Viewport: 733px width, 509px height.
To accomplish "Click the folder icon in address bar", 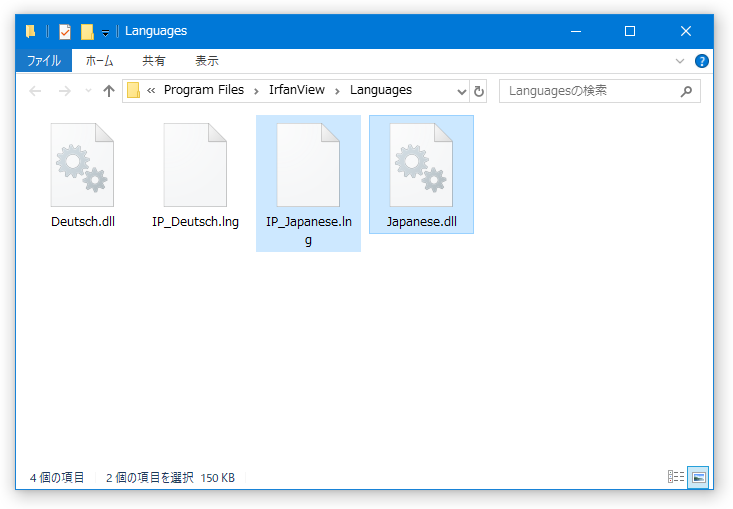I will point(133,90).
